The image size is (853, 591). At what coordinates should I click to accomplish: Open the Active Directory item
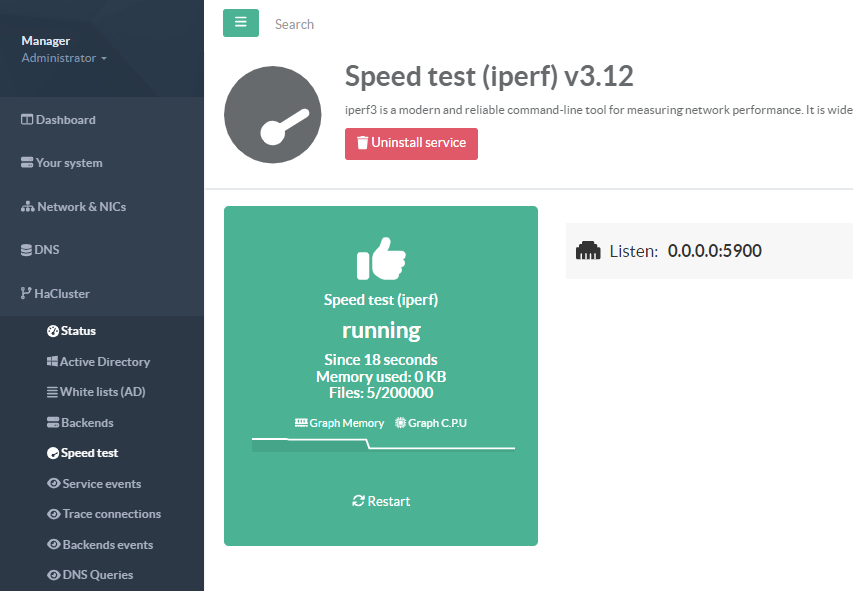coord(103,362)
